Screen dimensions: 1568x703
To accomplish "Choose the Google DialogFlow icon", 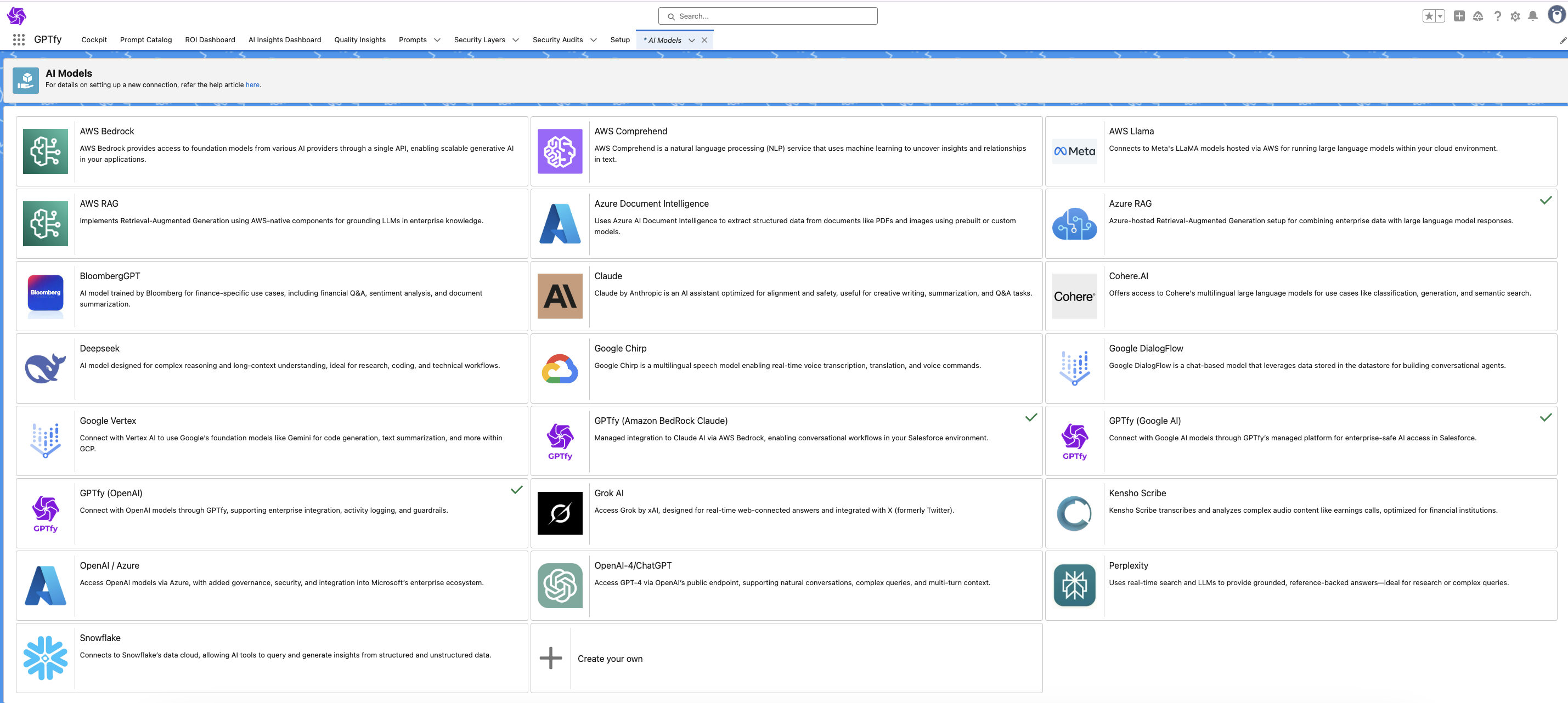I will tap(1074, 368).
